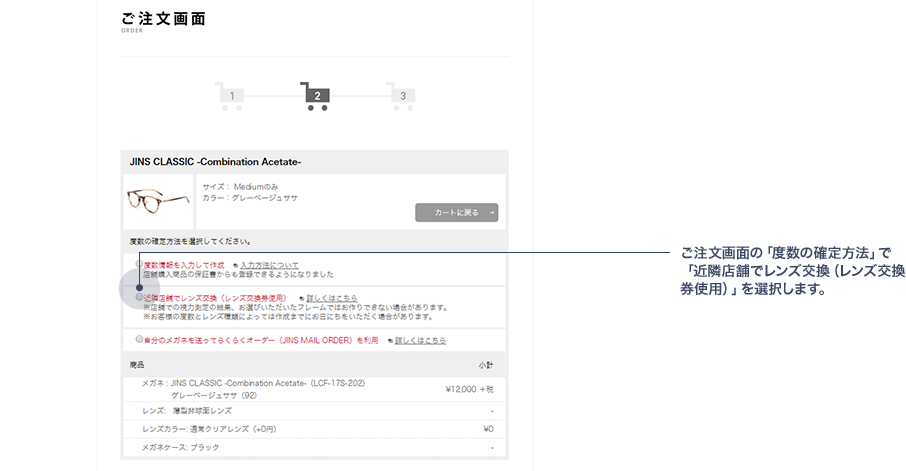Image resolution: width=906 pixels, height=471 pixels.
Task: Open the 入力方法について link
Action: click(x=269, y=265)
